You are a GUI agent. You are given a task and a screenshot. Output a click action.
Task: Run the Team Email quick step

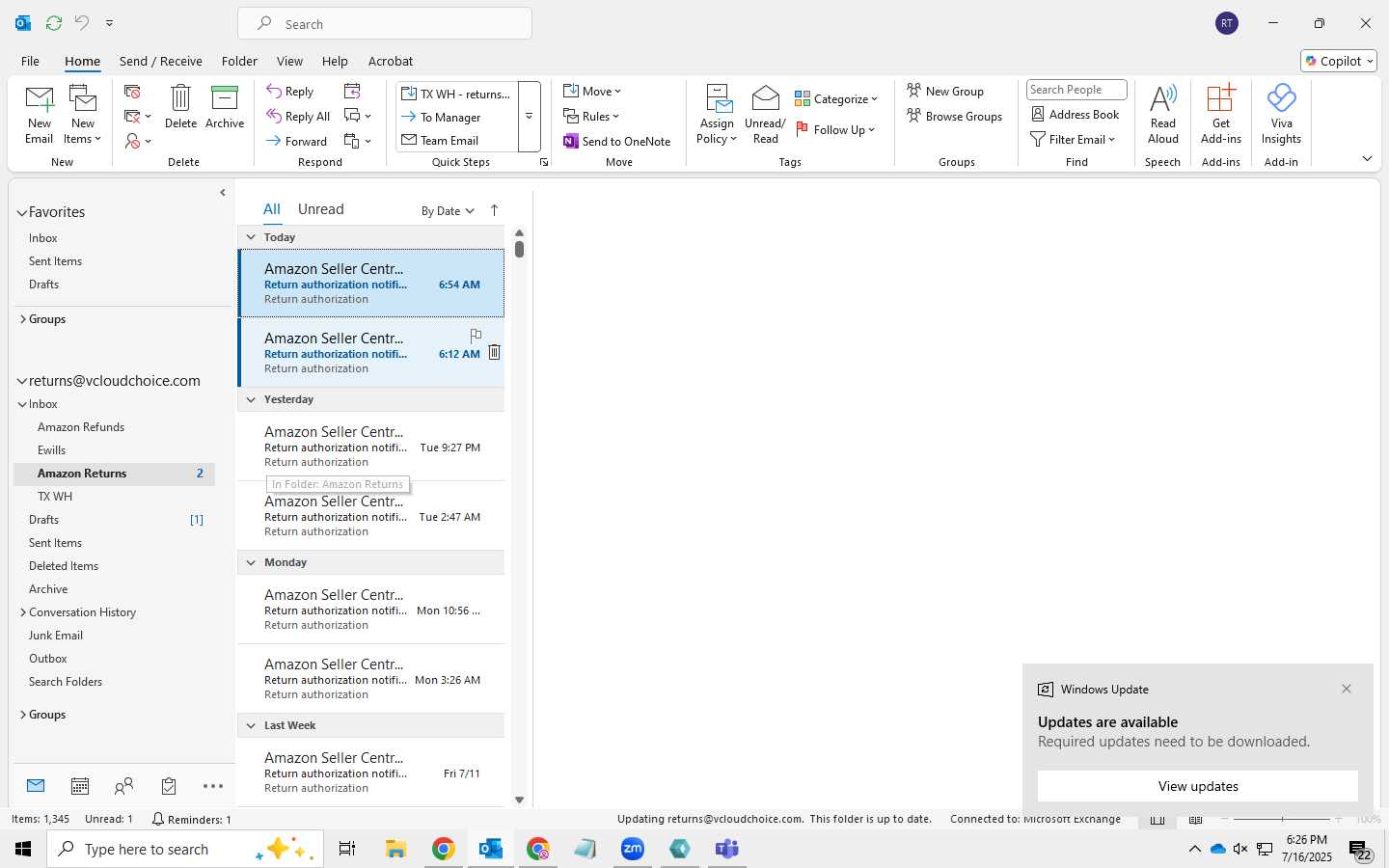[x=456, y=141]
